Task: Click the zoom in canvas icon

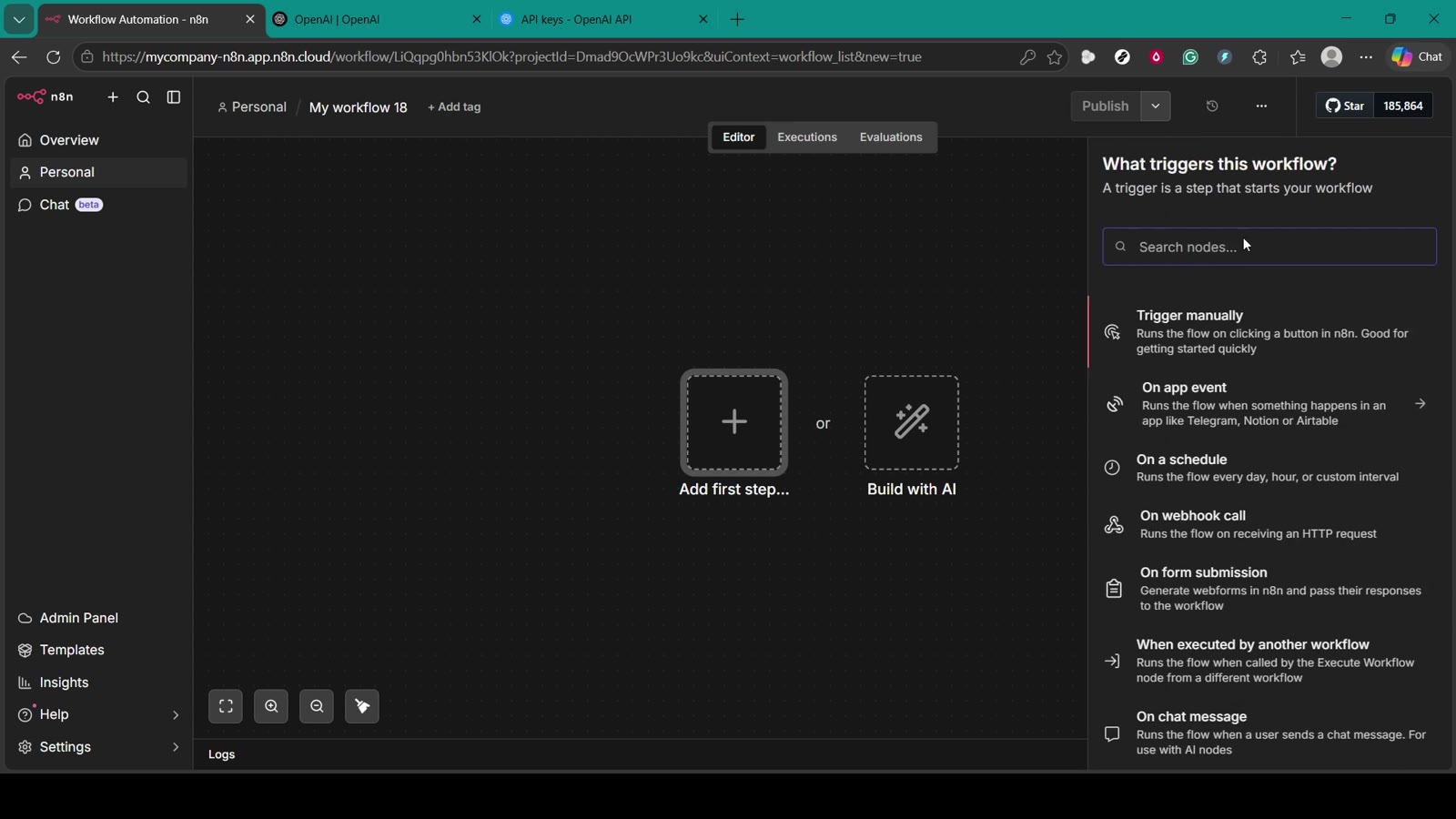Action: [271, 707]
